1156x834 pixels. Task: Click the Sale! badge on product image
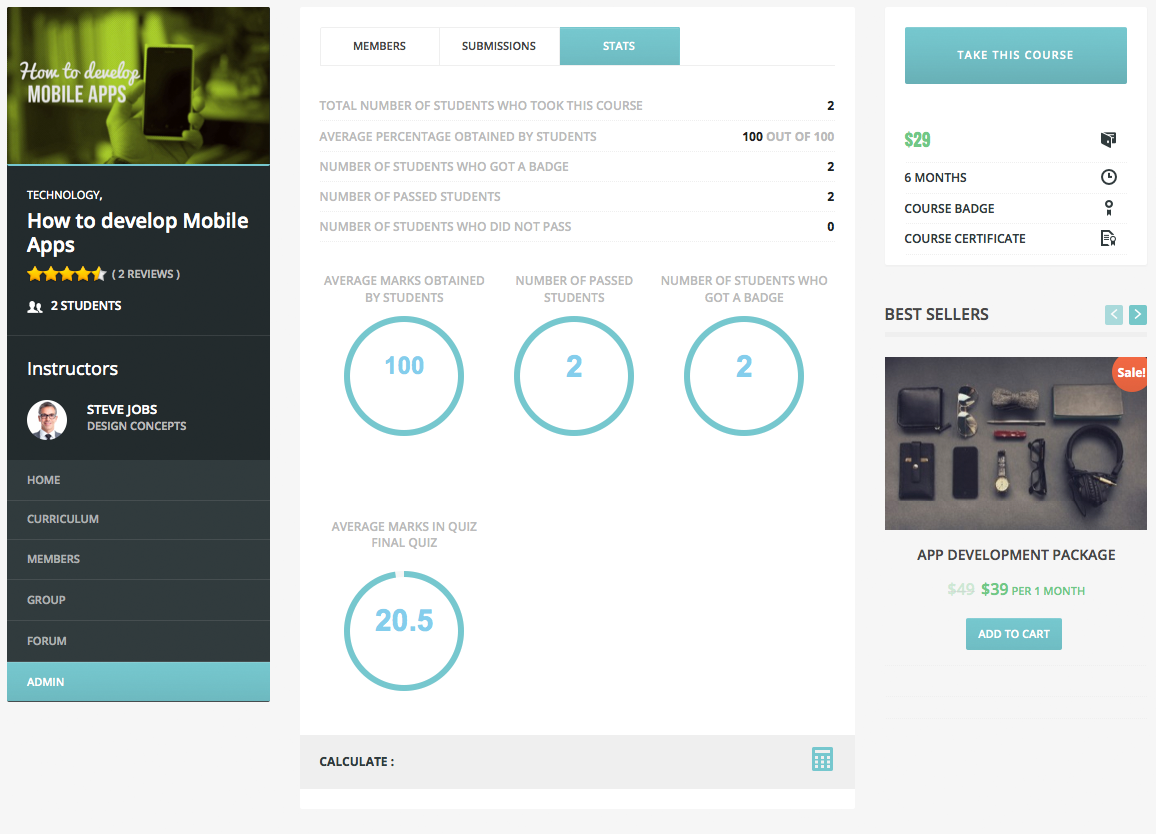pyautogui.click(x=1130, y=373)
